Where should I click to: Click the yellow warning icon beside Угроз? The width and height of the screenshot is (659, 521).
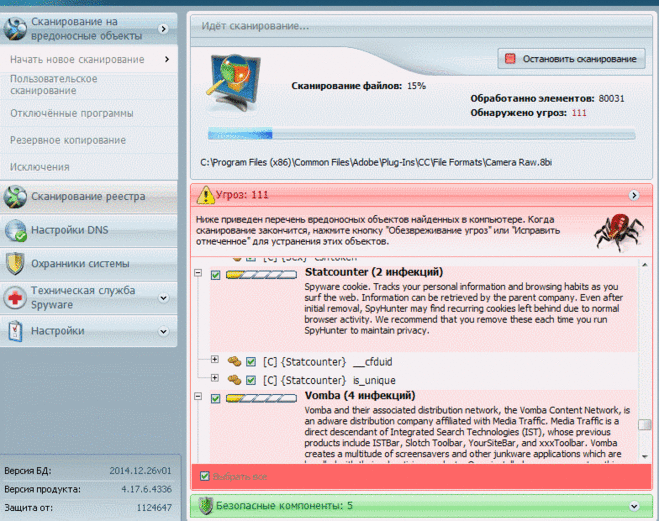tap(204, 194)
